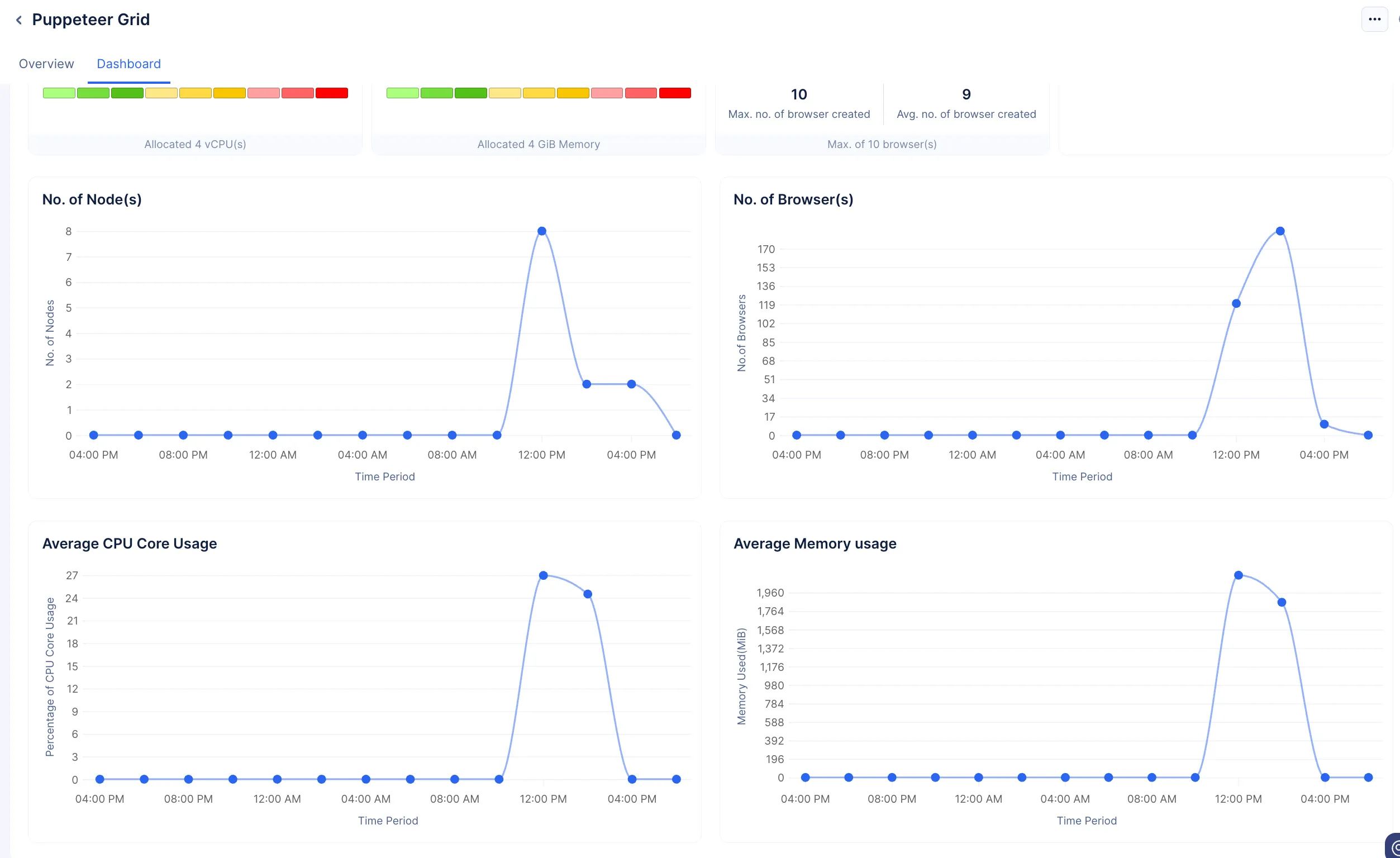
Task: Click the dark green swatch in Memory gauge
Action: 470,93
